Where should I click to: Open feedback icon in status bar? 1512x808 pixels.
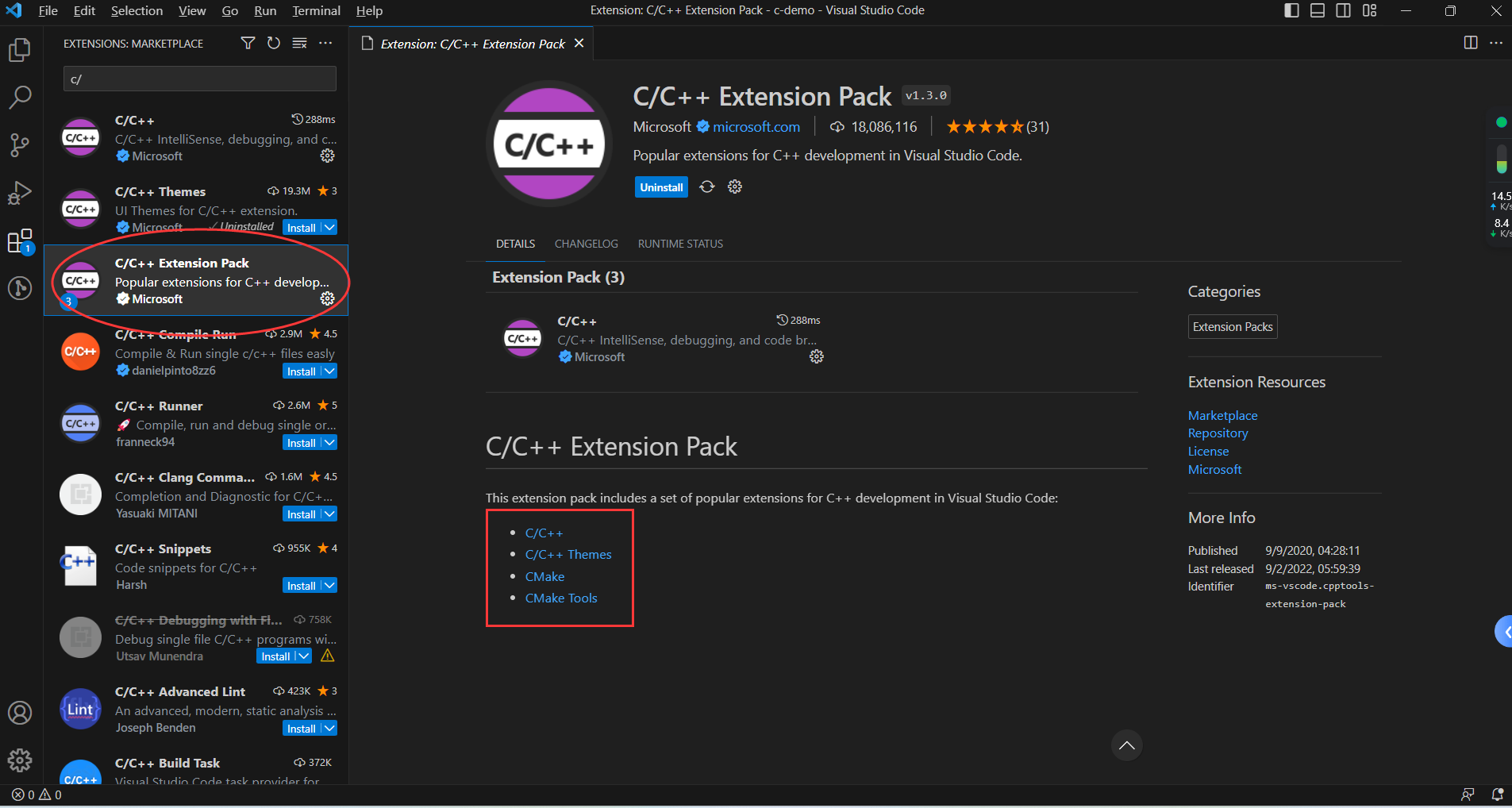point(1468,795)
